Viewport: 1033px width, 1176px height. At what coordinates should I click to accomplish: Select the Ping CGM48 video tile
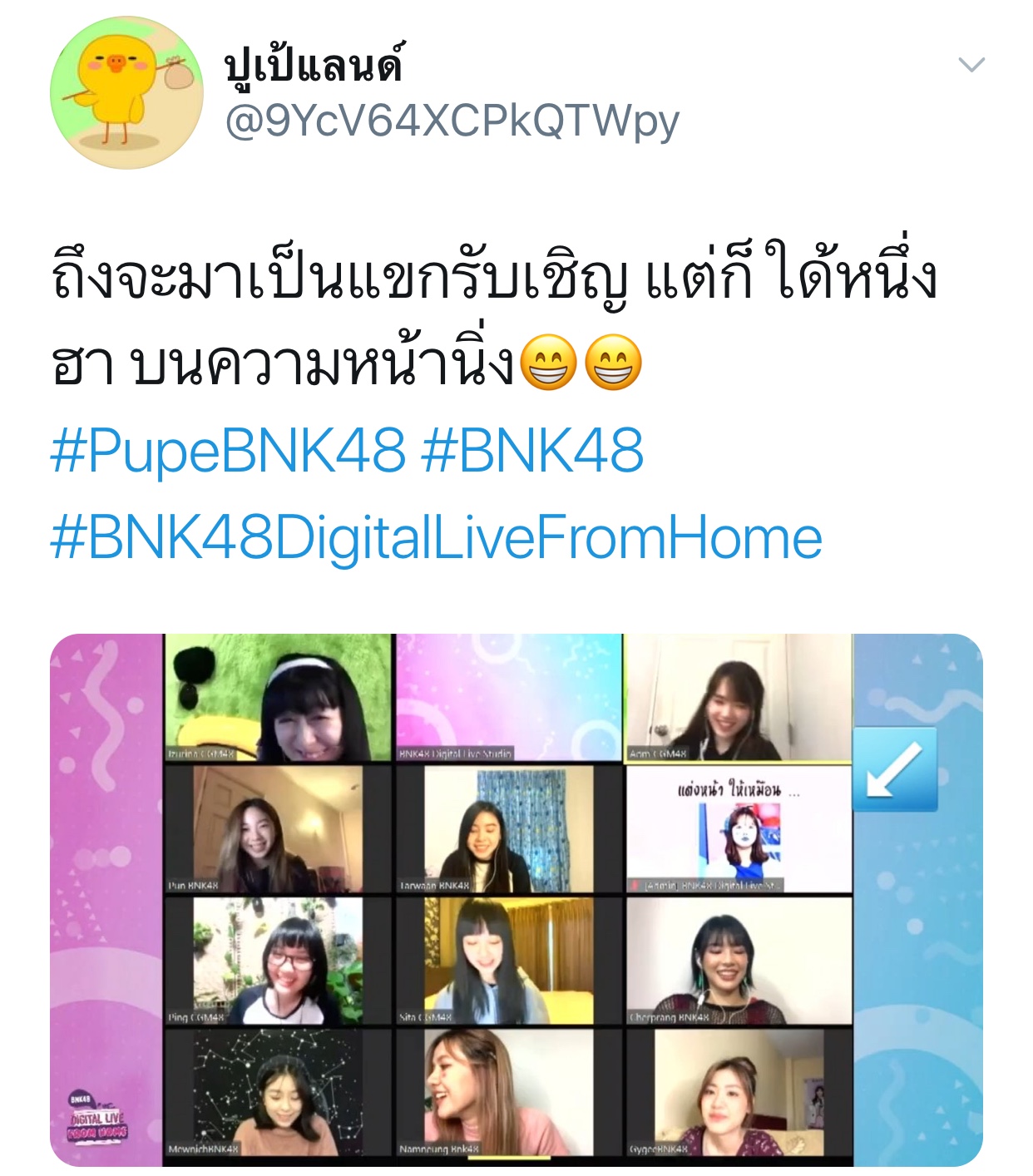point(279,961)
